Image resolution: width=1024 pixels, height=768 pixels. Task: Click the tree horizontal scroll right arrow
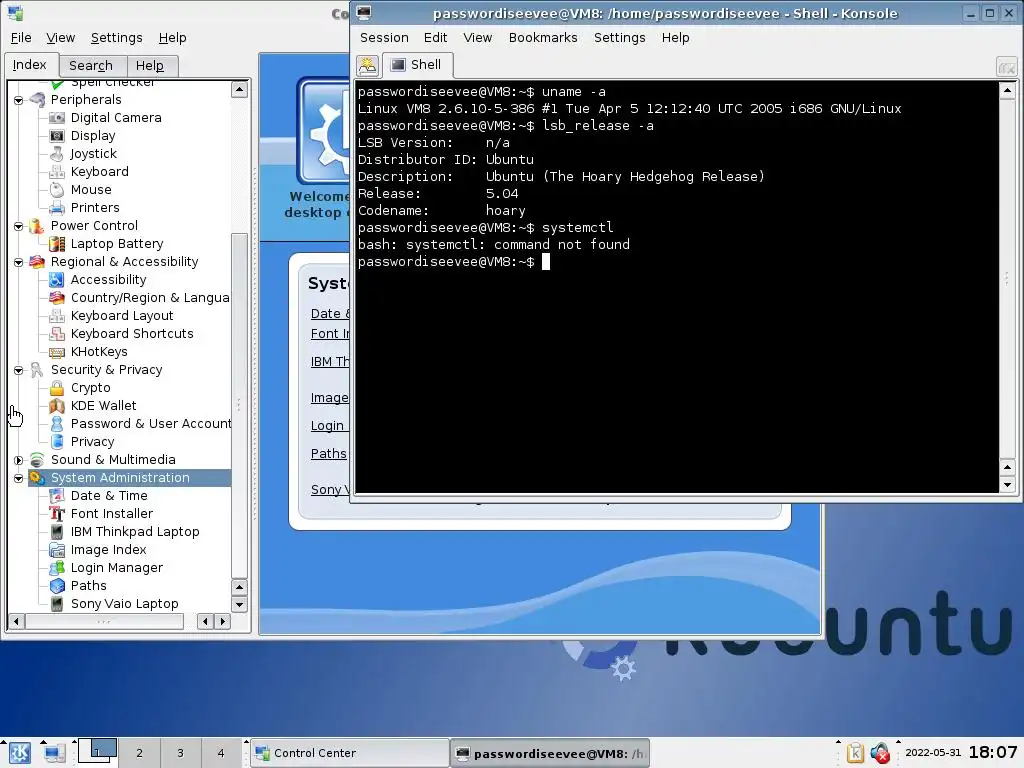pyautogui.click(x=223, y=621)
